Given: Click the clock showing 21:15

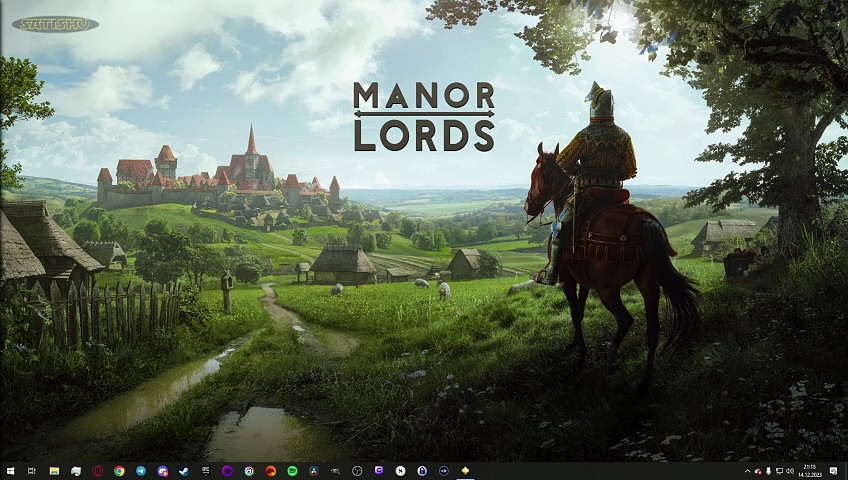Looking at the screenshot, I should (x=809, y=471).
